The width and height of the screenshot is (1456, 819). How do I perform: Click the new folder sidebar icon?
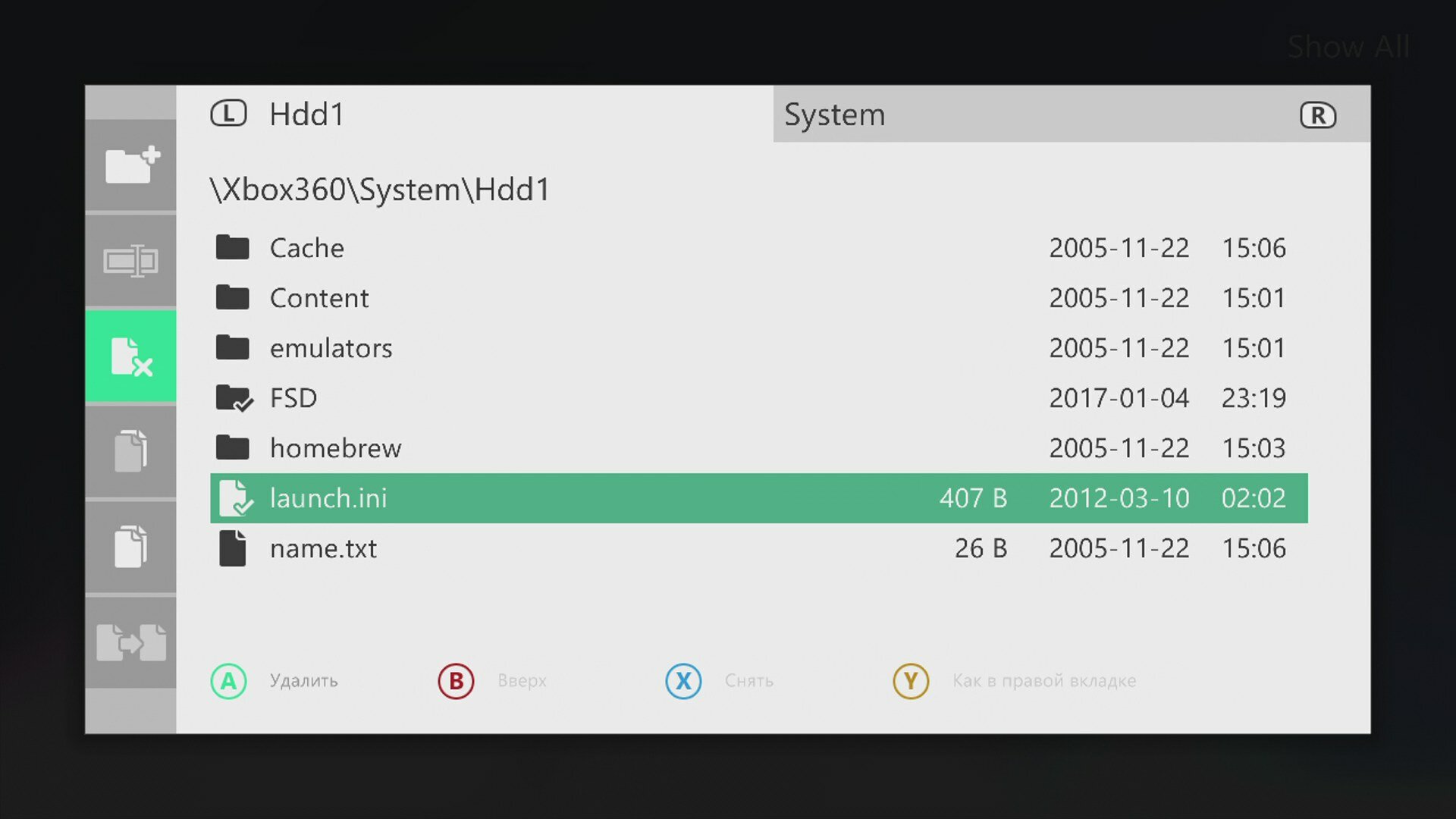(131, 165)
